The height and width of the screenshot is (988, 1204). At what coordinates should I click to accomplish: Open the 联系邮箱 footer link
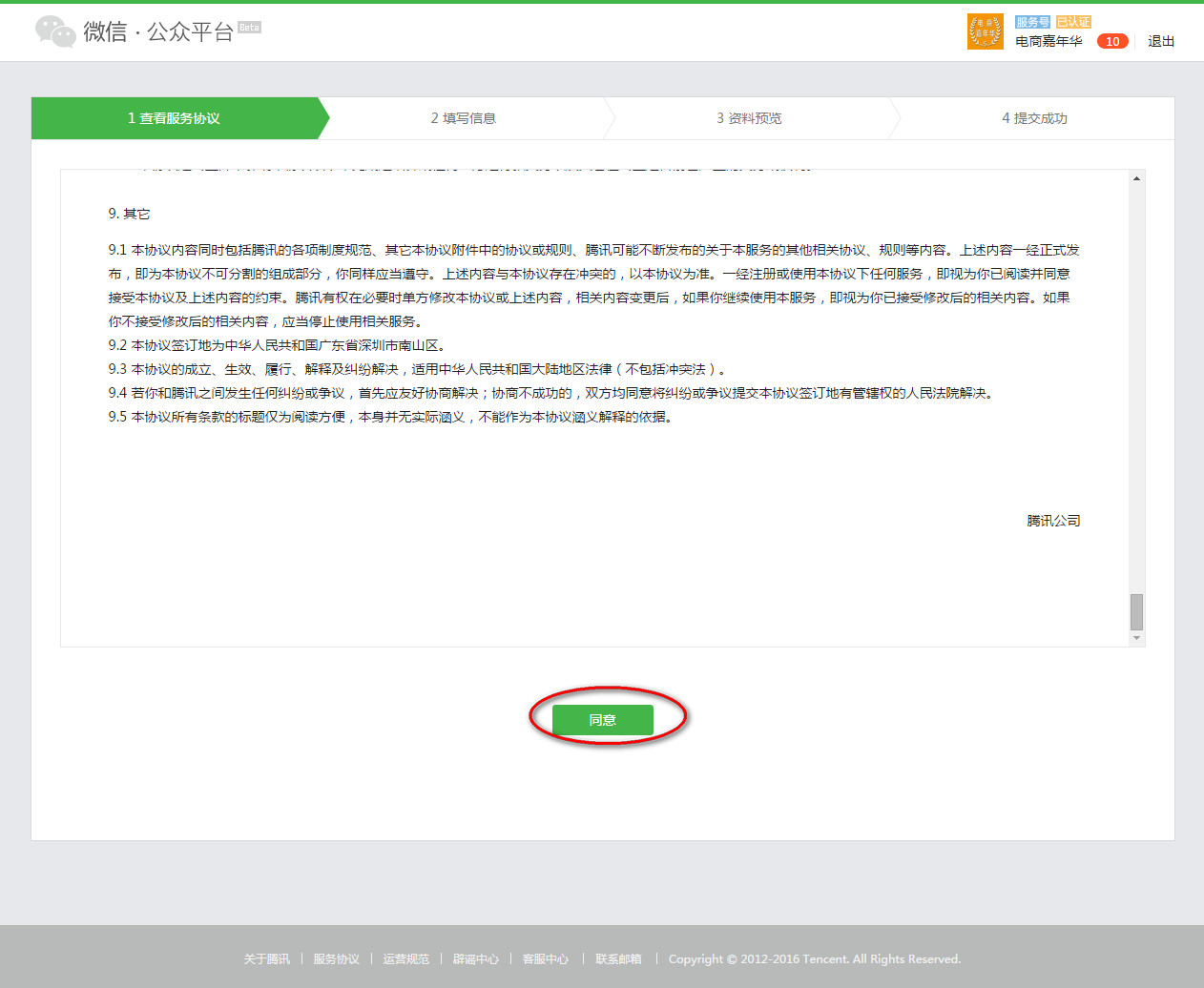(618, 958)
